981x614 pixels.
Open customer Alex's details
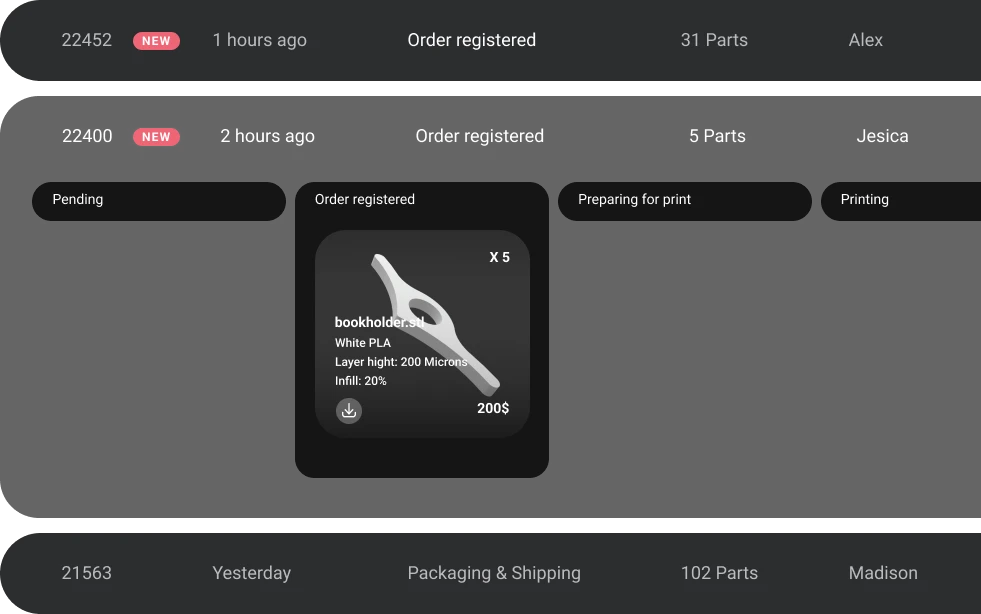pyautogui.click(x=865, y=41)
